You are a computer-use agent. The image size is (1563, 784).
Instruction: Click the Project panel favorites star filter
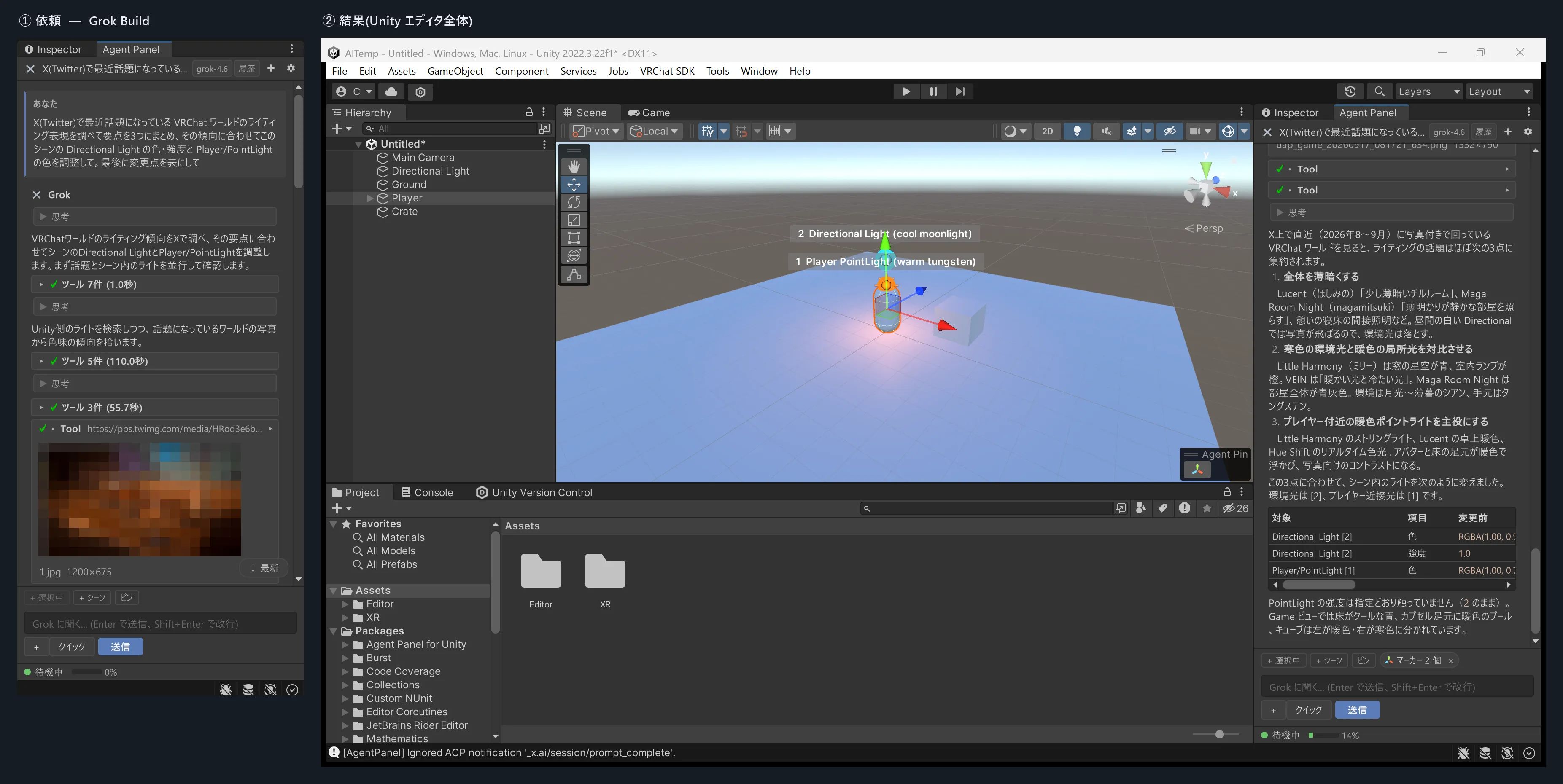[1207, 508]
